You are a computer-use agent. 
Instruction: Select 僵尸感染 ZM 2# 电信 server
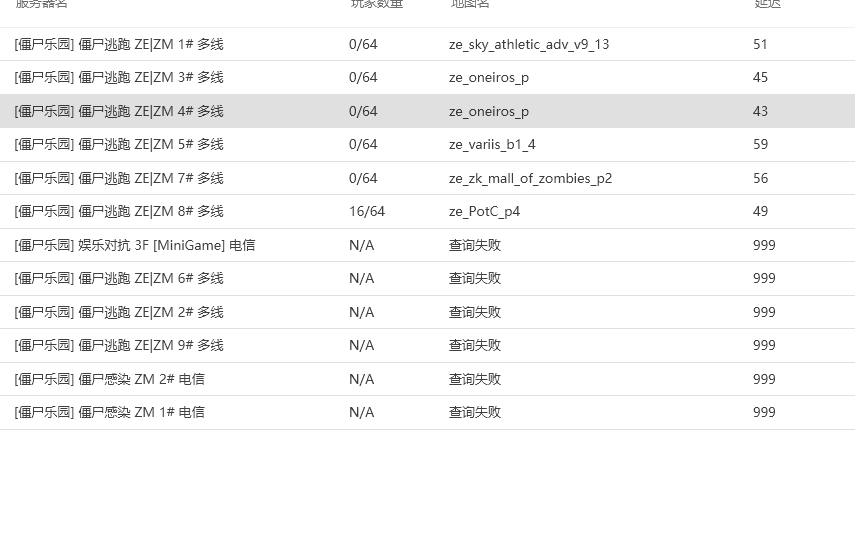110,379
